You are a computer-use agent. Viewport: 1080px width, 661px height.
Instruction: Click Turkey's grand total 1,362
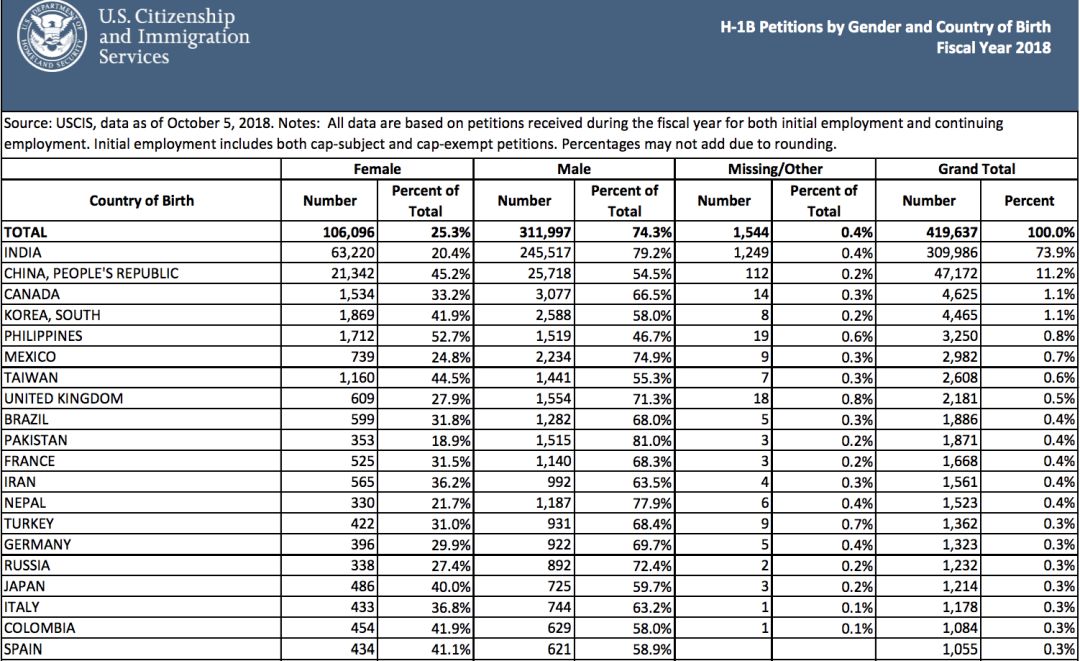click(960, 524)
